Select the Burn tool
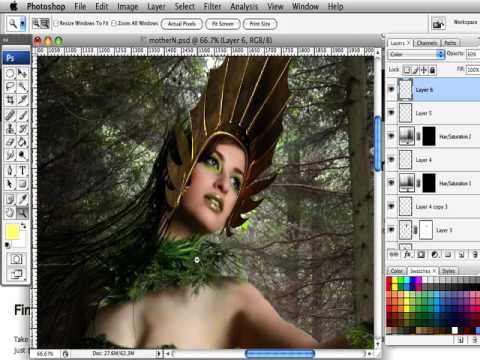 pyautogui.click(x=22, y=155)
